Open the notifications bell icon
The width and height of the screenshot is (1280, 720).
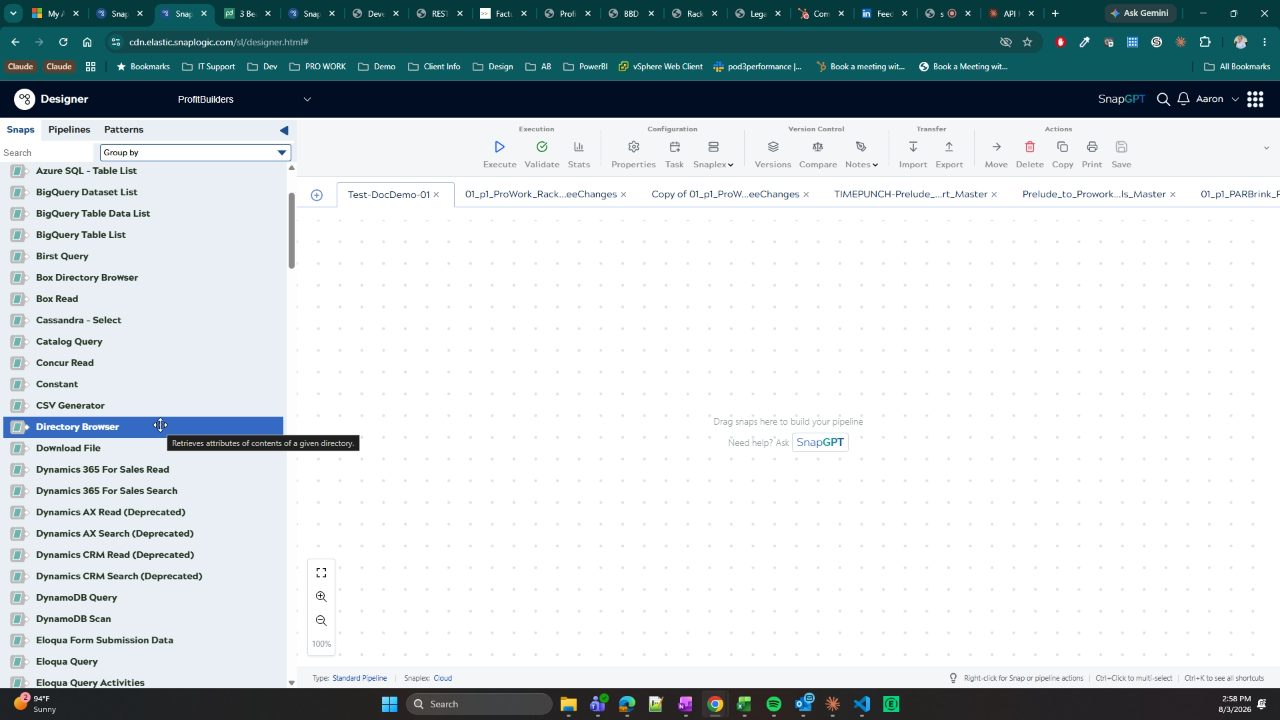click(x=1183, y=99)
